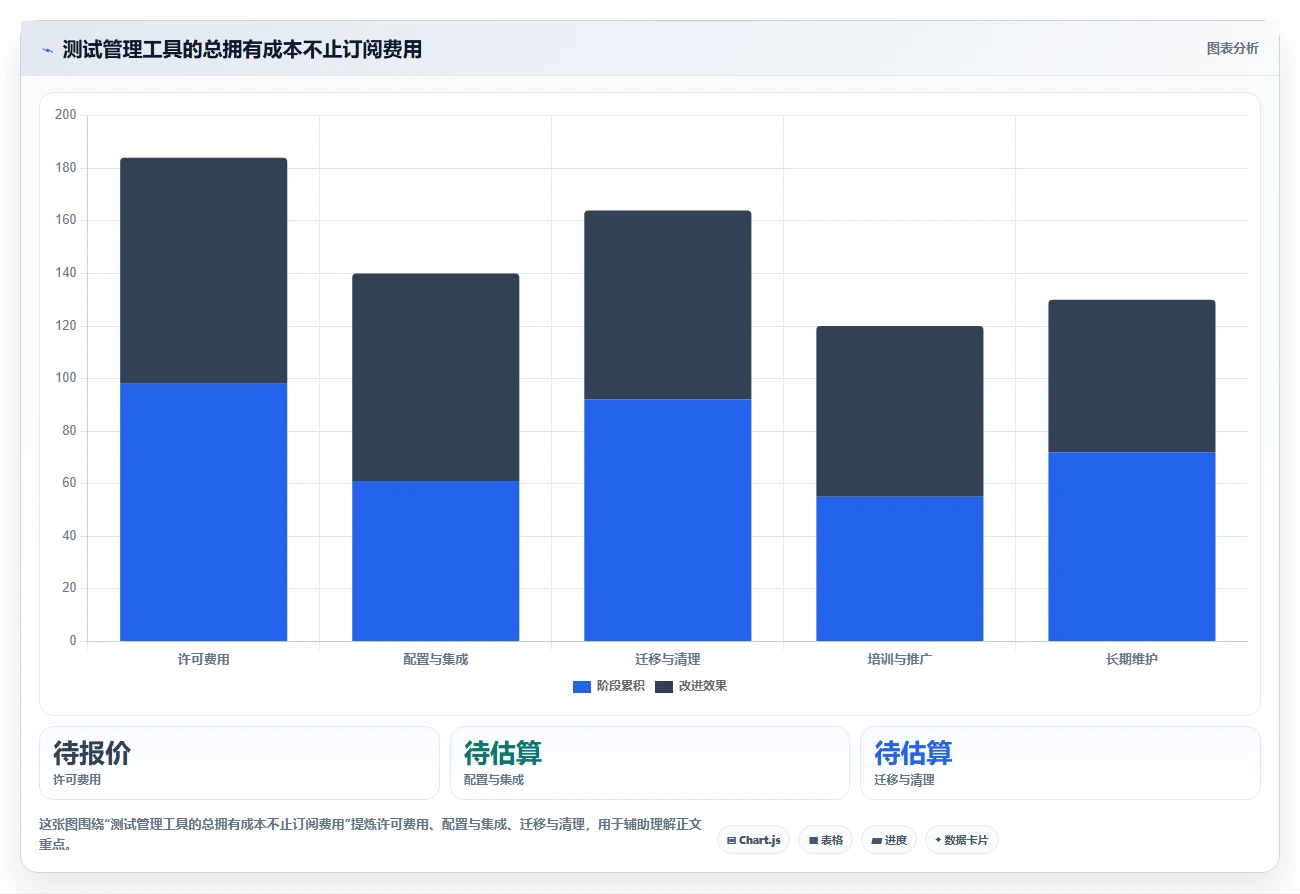
Task: Open the green 待估算 配置与集成 card
Action: click(x=650, y=763)
